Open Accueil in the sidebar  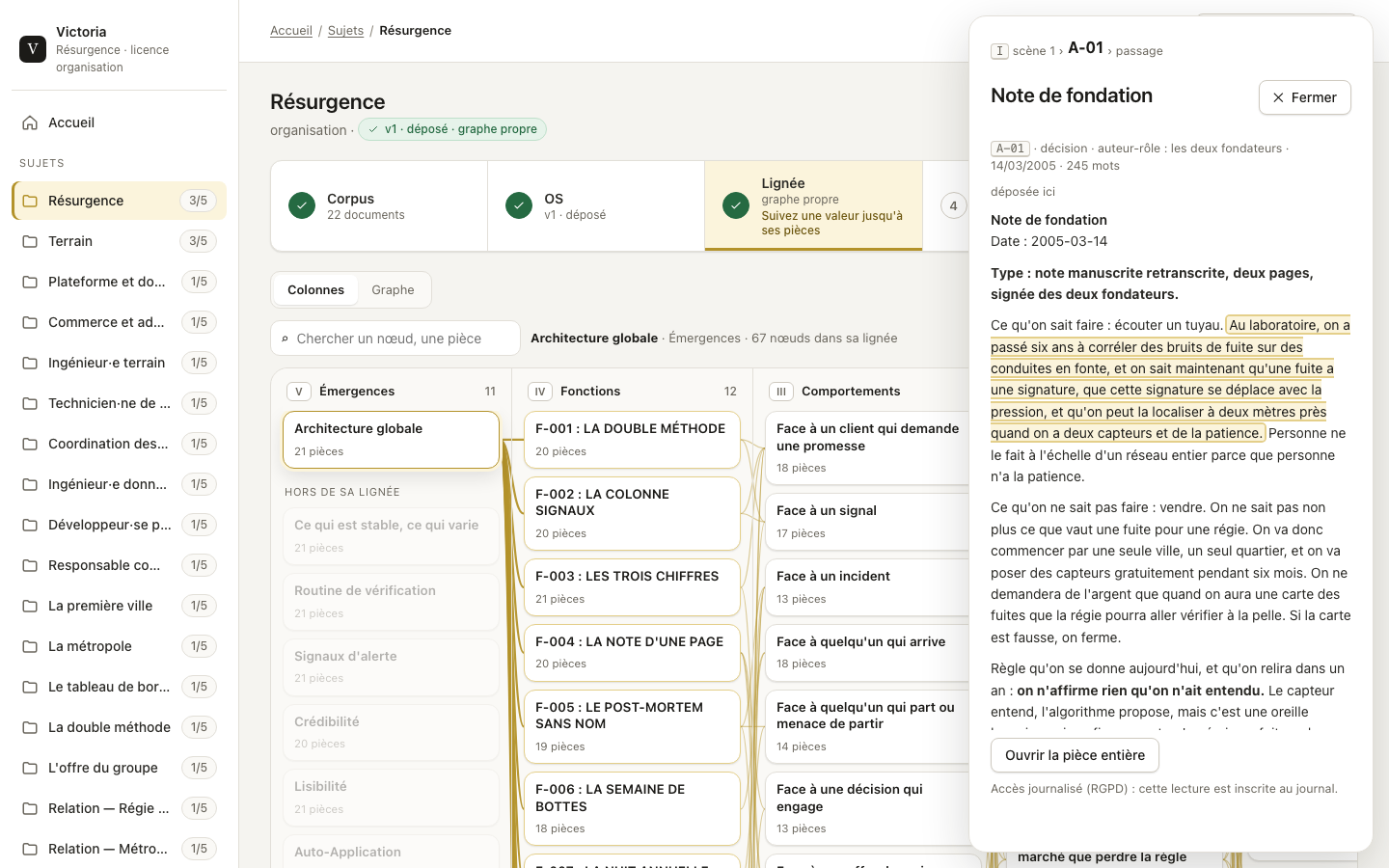(119, 122)
